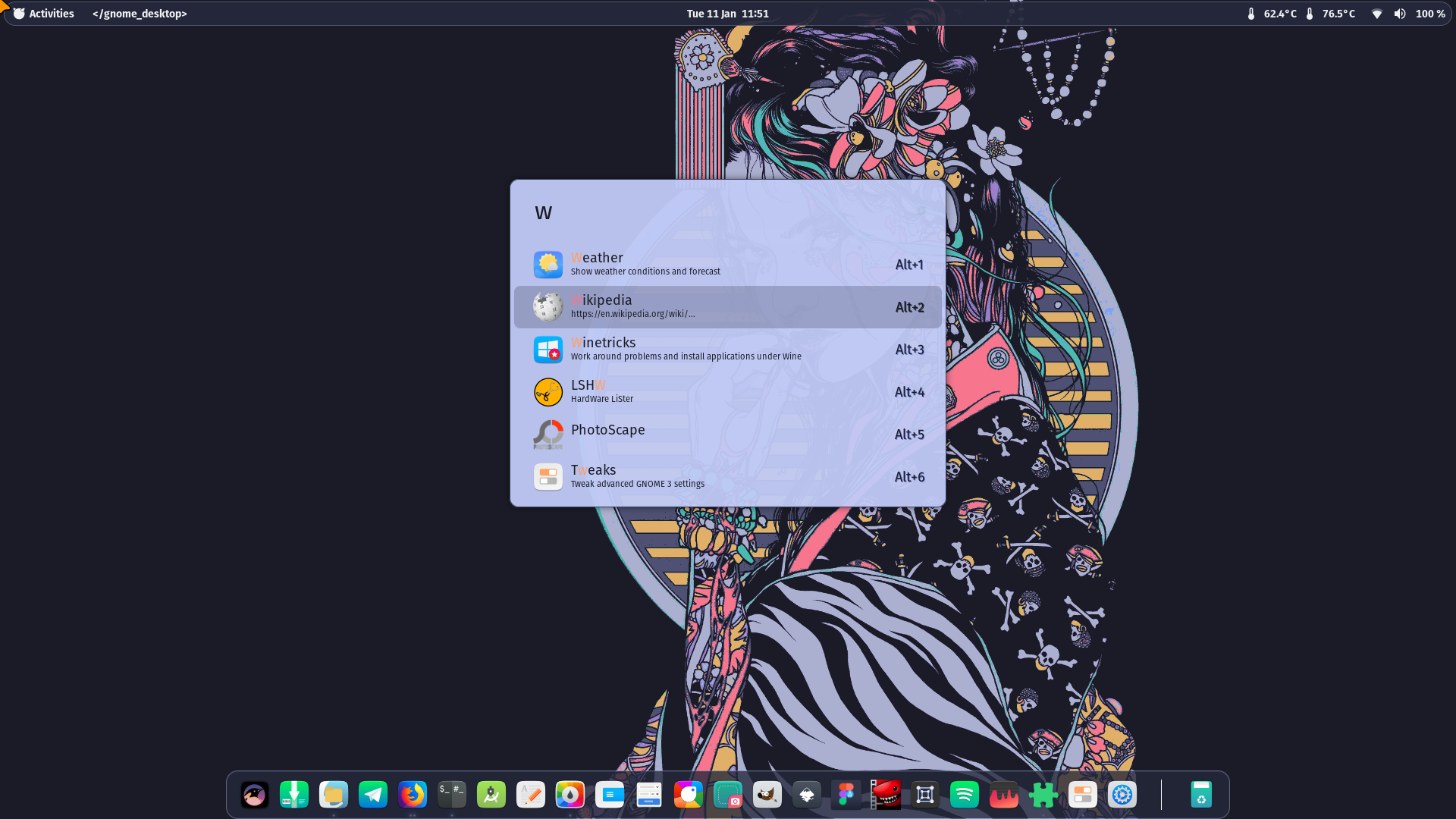Open the blue note card dock icon

click(x=610, y=795)
